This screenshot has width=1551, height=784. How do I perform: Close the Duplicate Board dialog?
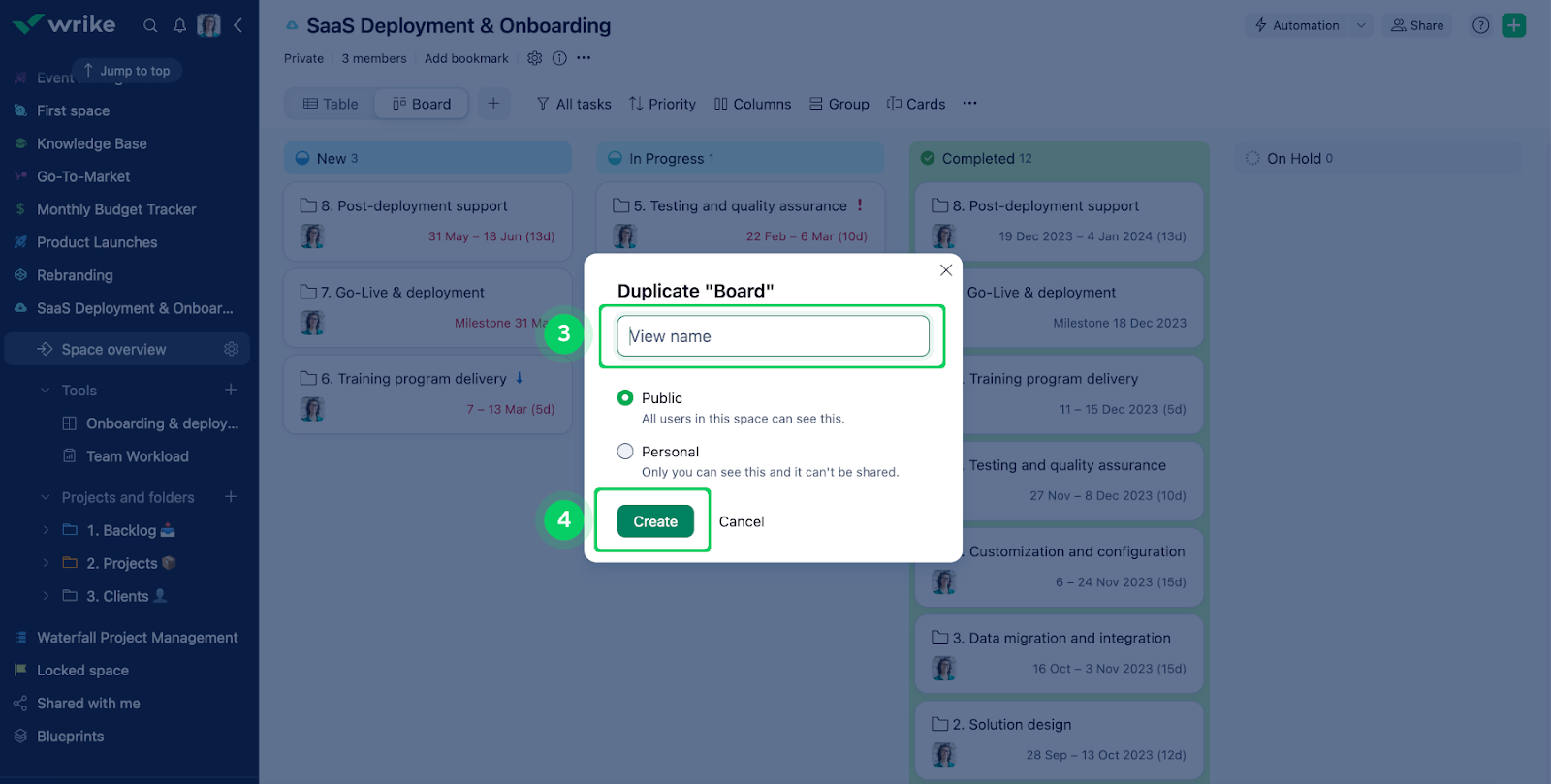[946, 270]
